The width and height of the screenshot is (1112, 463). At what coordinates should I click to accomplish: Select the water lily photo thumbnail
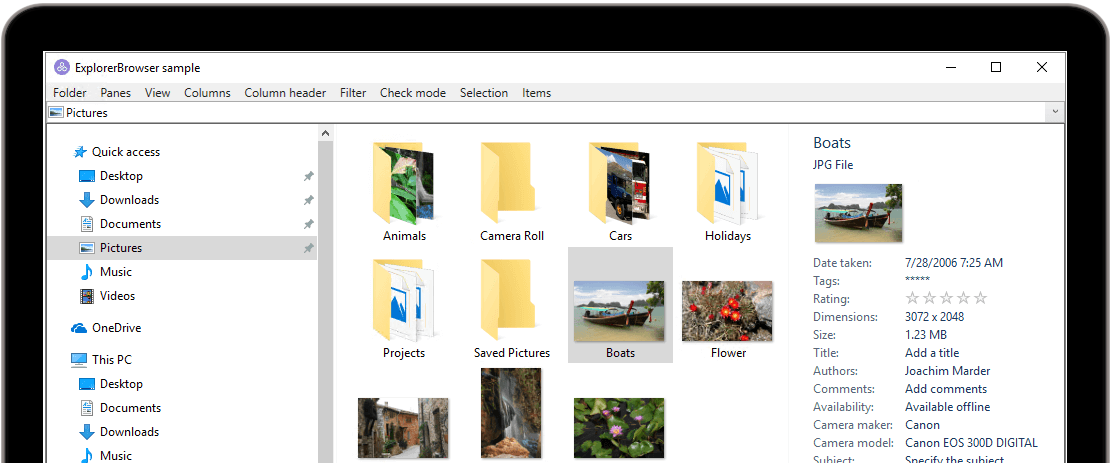click(619, 428)
